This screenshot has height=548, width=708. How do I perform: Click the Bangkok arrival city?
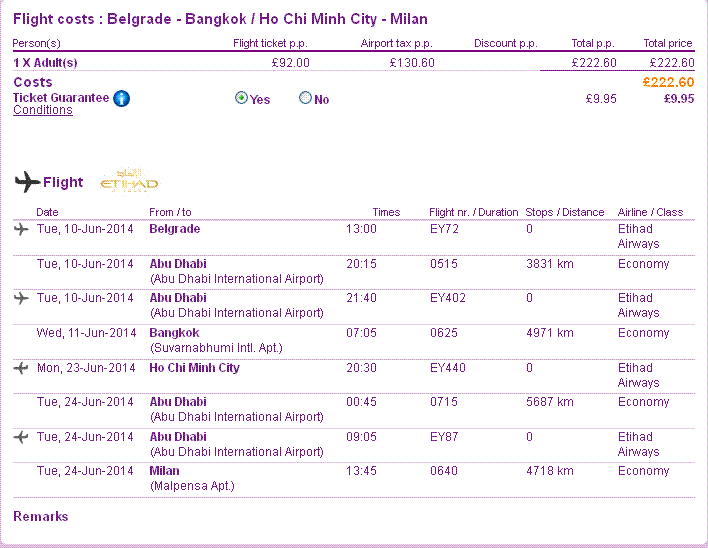point(174,333)
